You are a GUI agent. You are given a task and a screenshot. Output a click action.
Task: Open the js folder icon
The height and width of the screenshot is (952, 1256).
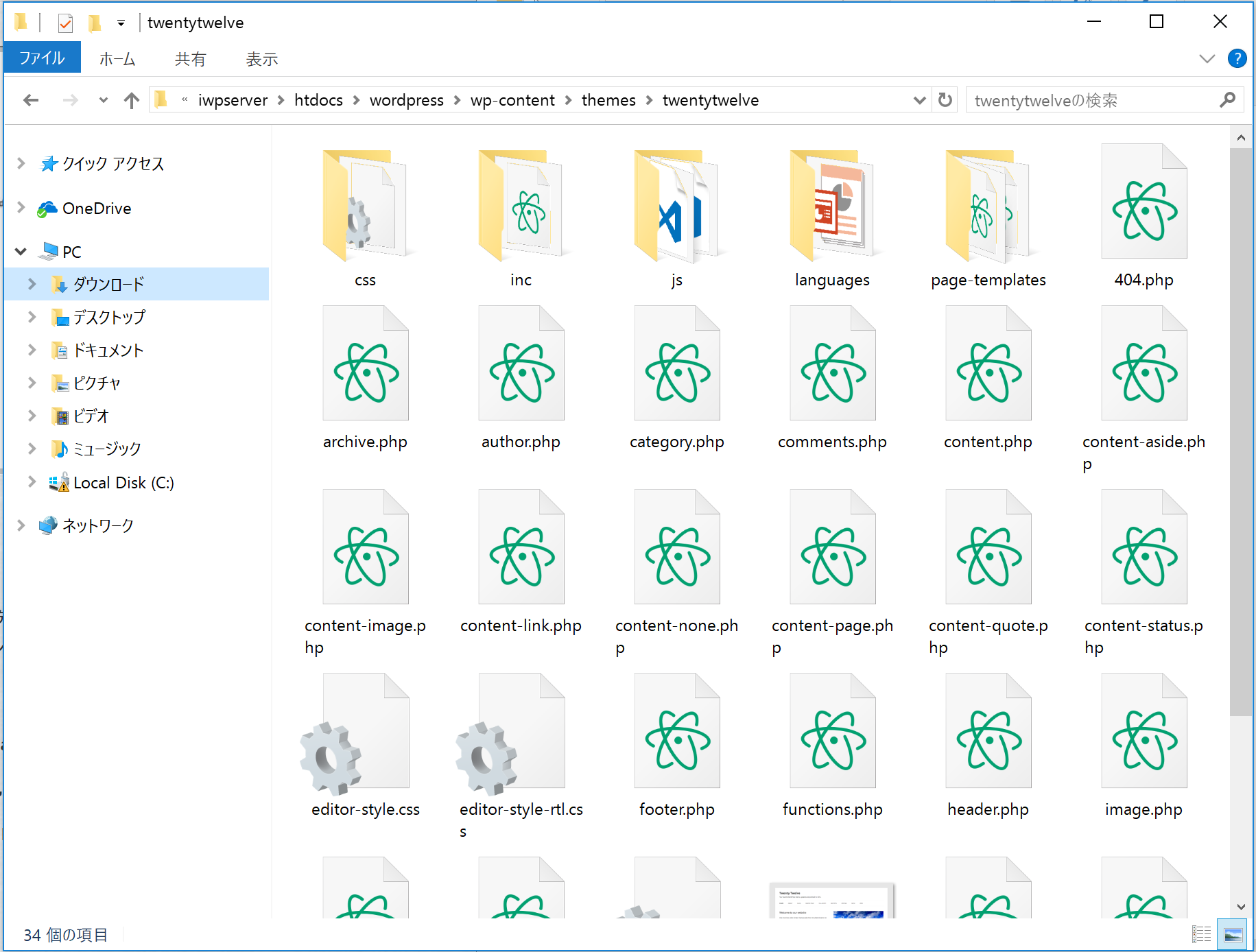pyautogui.click(x=676, y=206)
